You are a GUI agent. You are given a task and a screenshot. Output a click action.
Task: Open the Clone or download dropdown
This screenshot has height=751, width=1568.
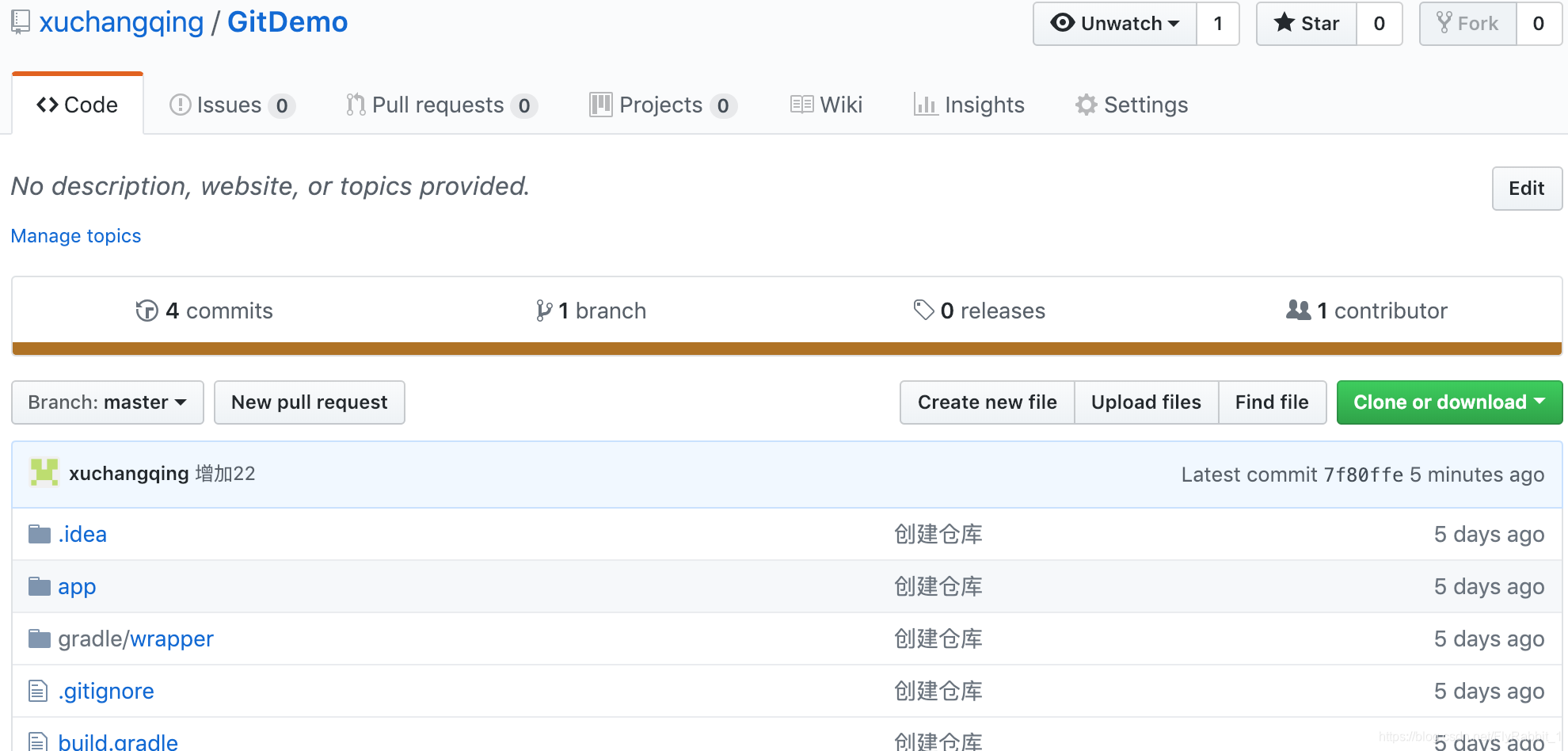pyautogui.click(x=1449, y=402)
